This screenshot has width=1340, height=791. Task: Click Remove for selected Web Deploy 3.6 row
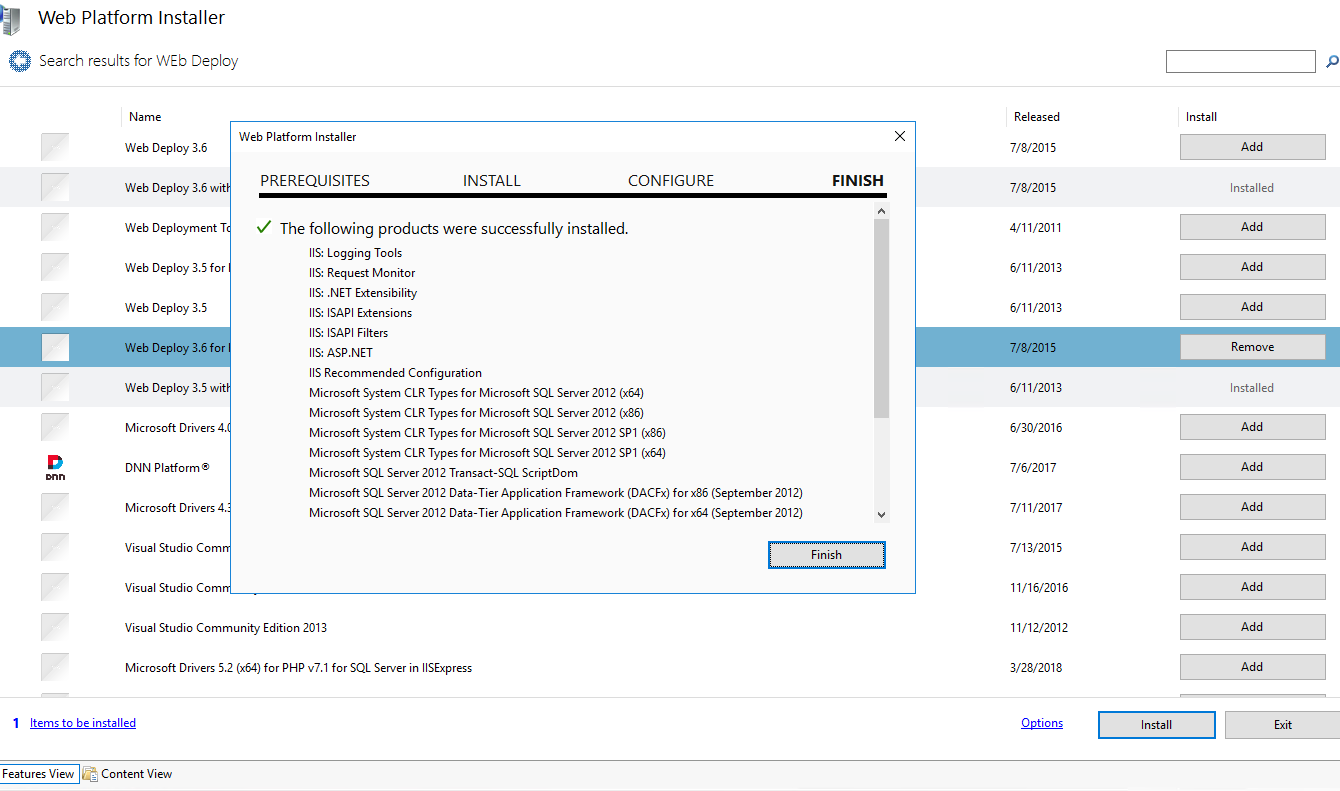1252,347
